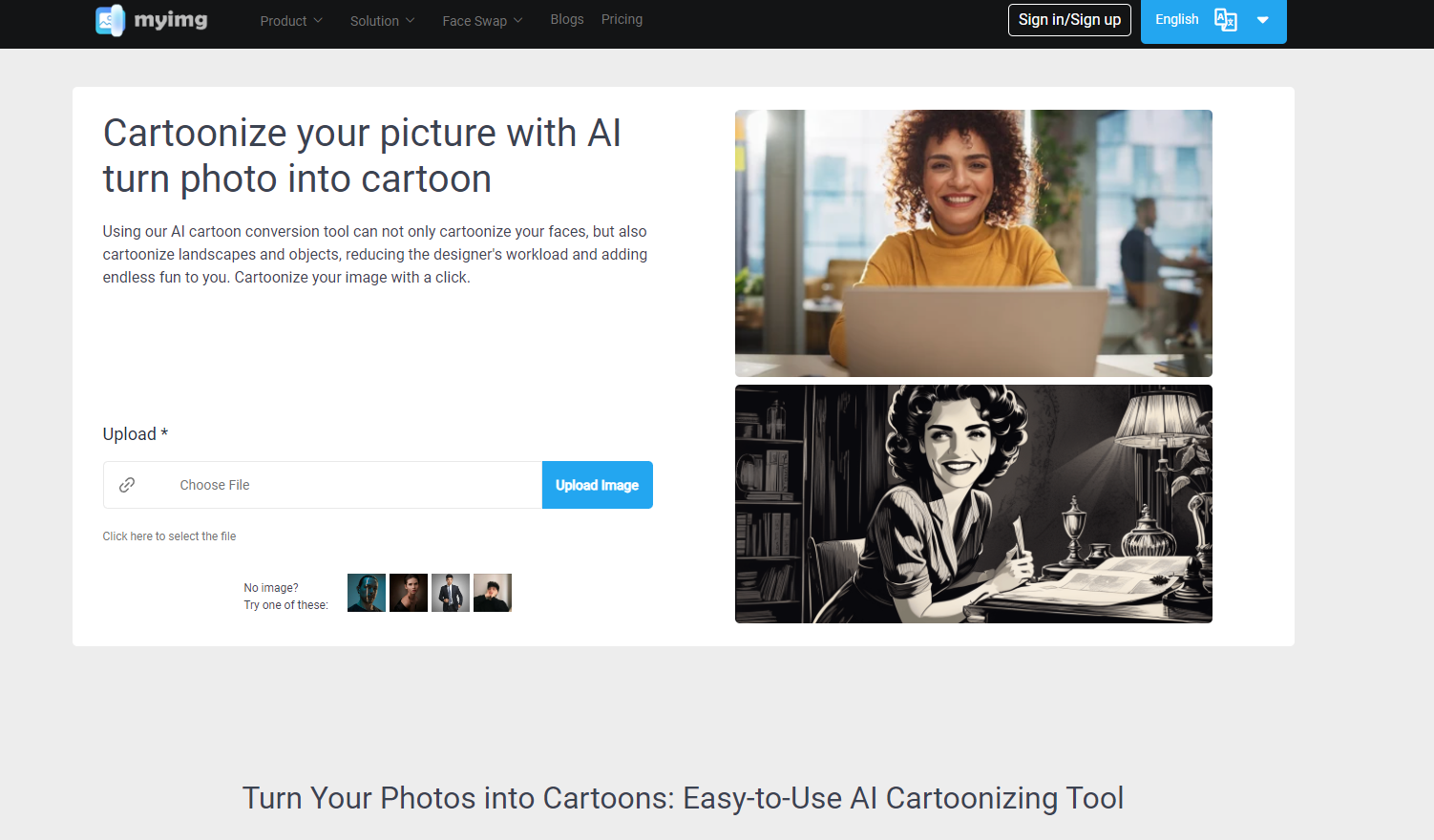The image size is (1434, 840).
Task: Select the sample thumbnail of the man in a suit
Action: coord(451,592)
